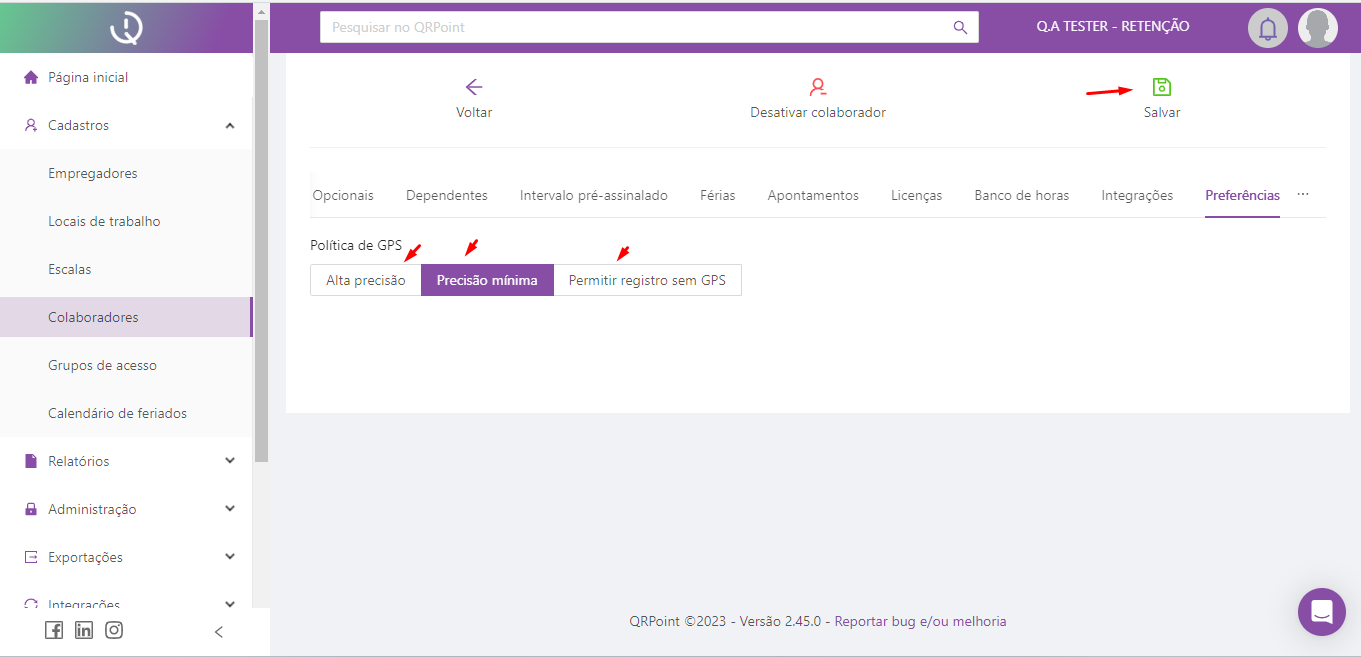The width and height of the screenshot is (1361, 657).
Task: Open the notifications bell icon
Action: [1267, 28]
